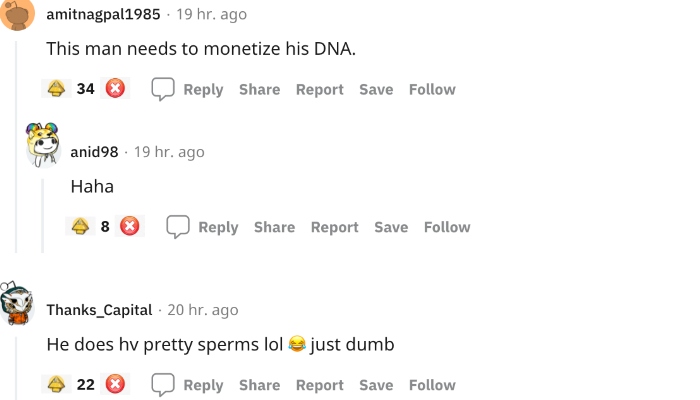This screenshot has width=700, height=400.
Task: Share amitnagpal1985's comment
Action: 259,89
